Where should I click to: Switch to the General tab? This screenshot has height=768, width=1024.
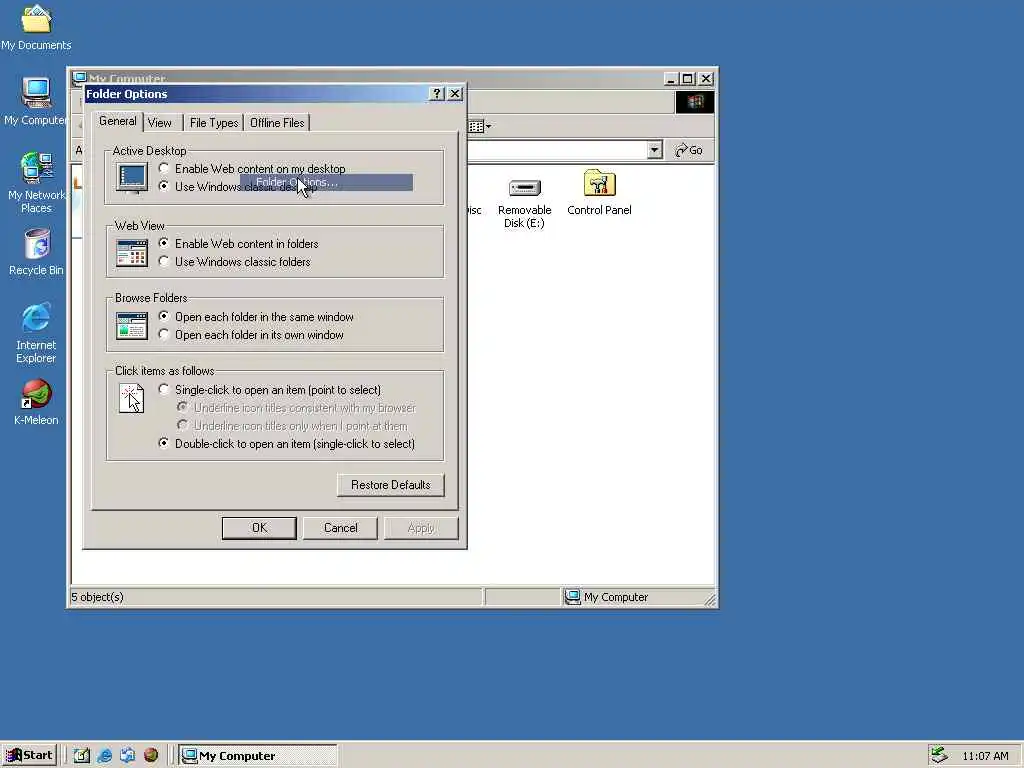[x=118, y=121]
